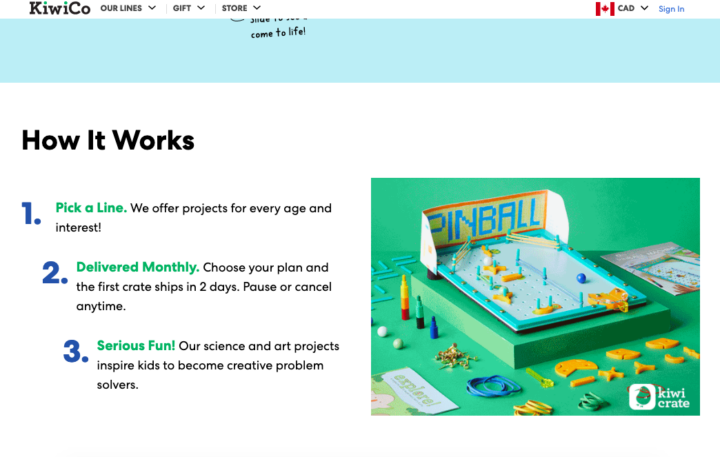Image resolution: width=720 pixels, height=457 pixels.
Task: Click the KiwiCo logo
Action: [60, 8]
